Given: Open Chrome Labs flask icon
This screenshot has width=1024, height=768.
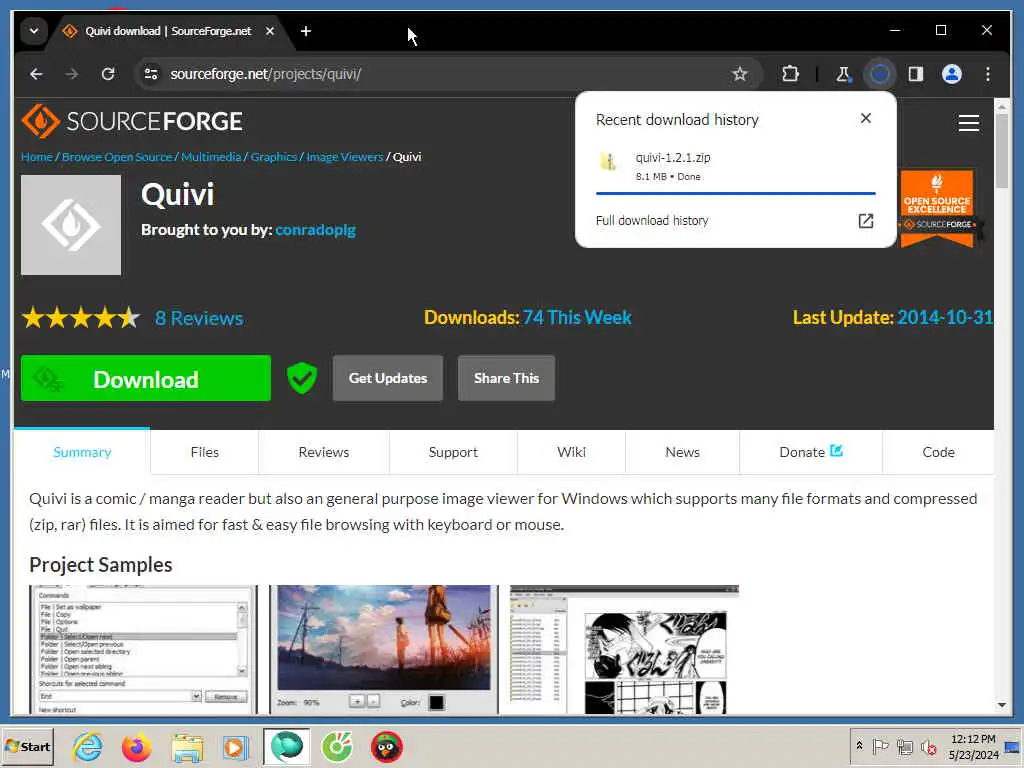Looking at the screenshot, I should coord(844,74).
